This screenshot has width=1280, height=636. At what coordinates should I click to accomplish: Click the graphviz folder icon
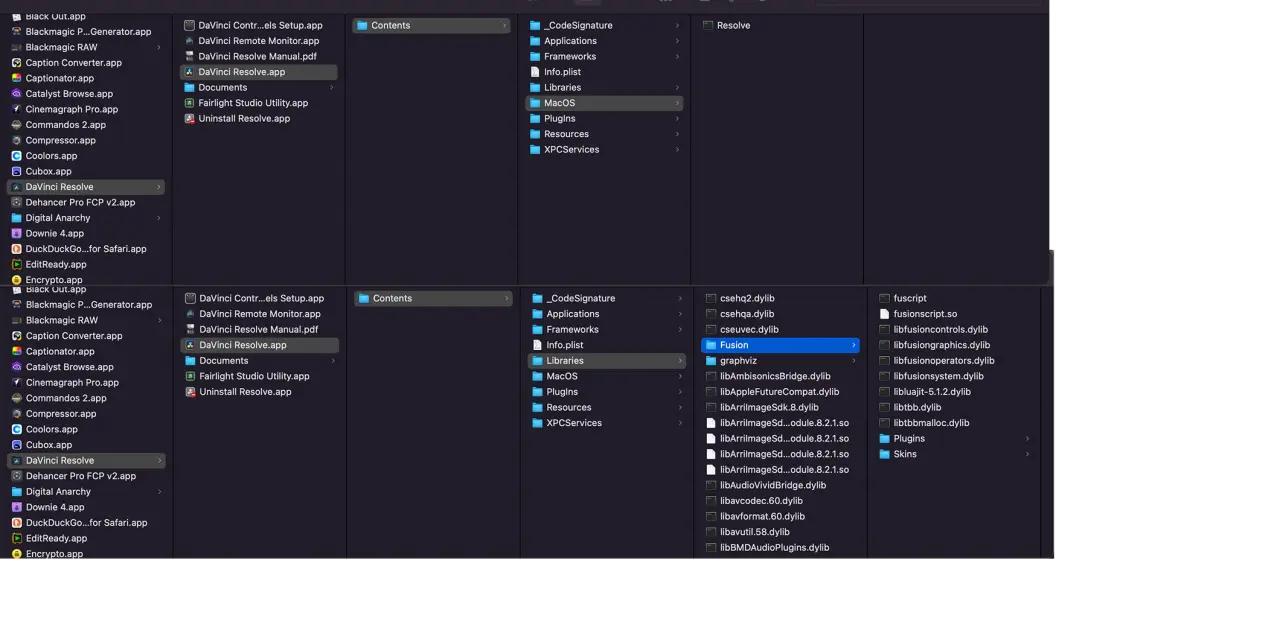[710, 361]
